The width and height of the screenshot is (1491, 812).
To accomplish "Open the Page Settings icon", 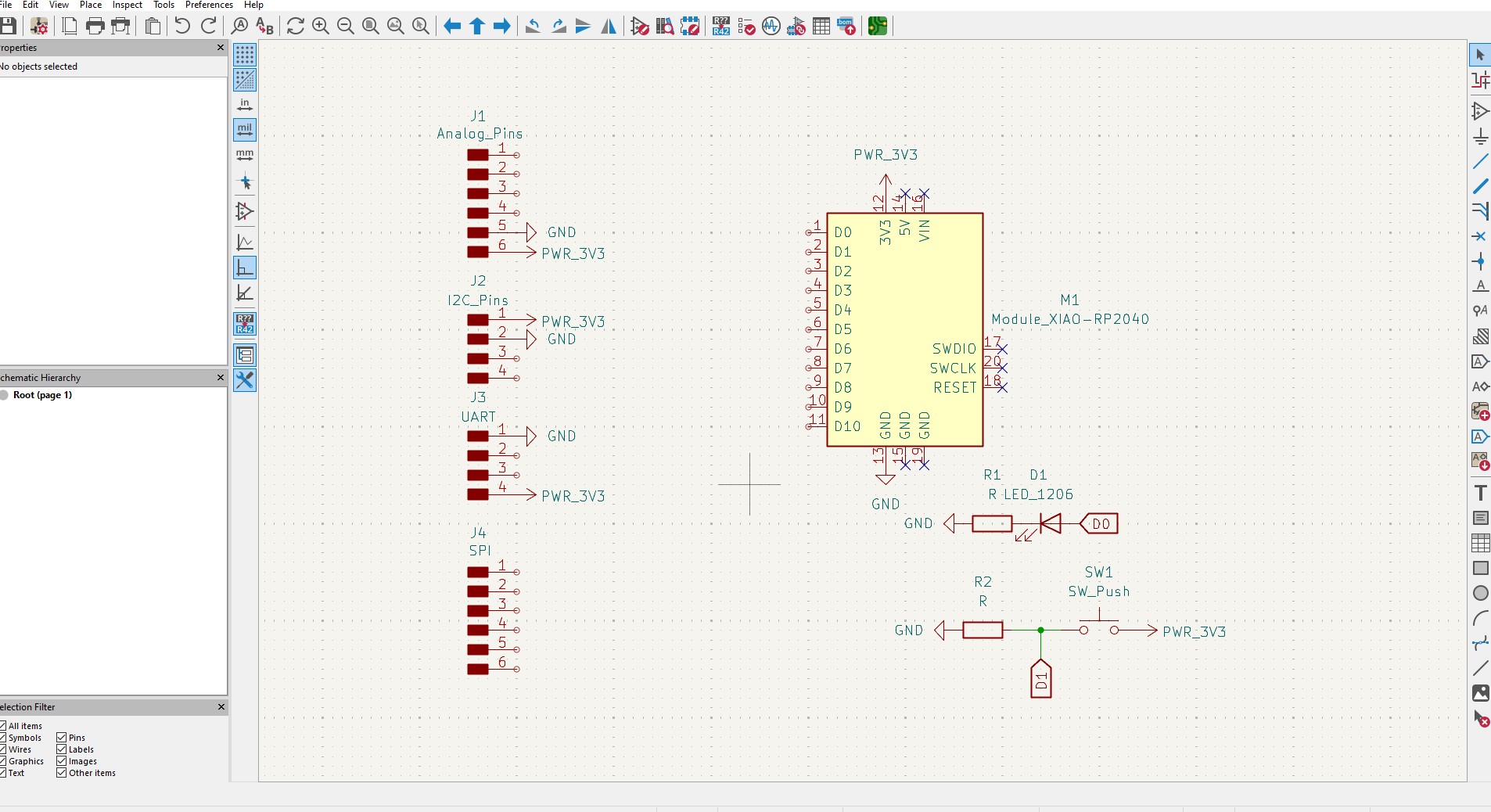I will (70, 26).
